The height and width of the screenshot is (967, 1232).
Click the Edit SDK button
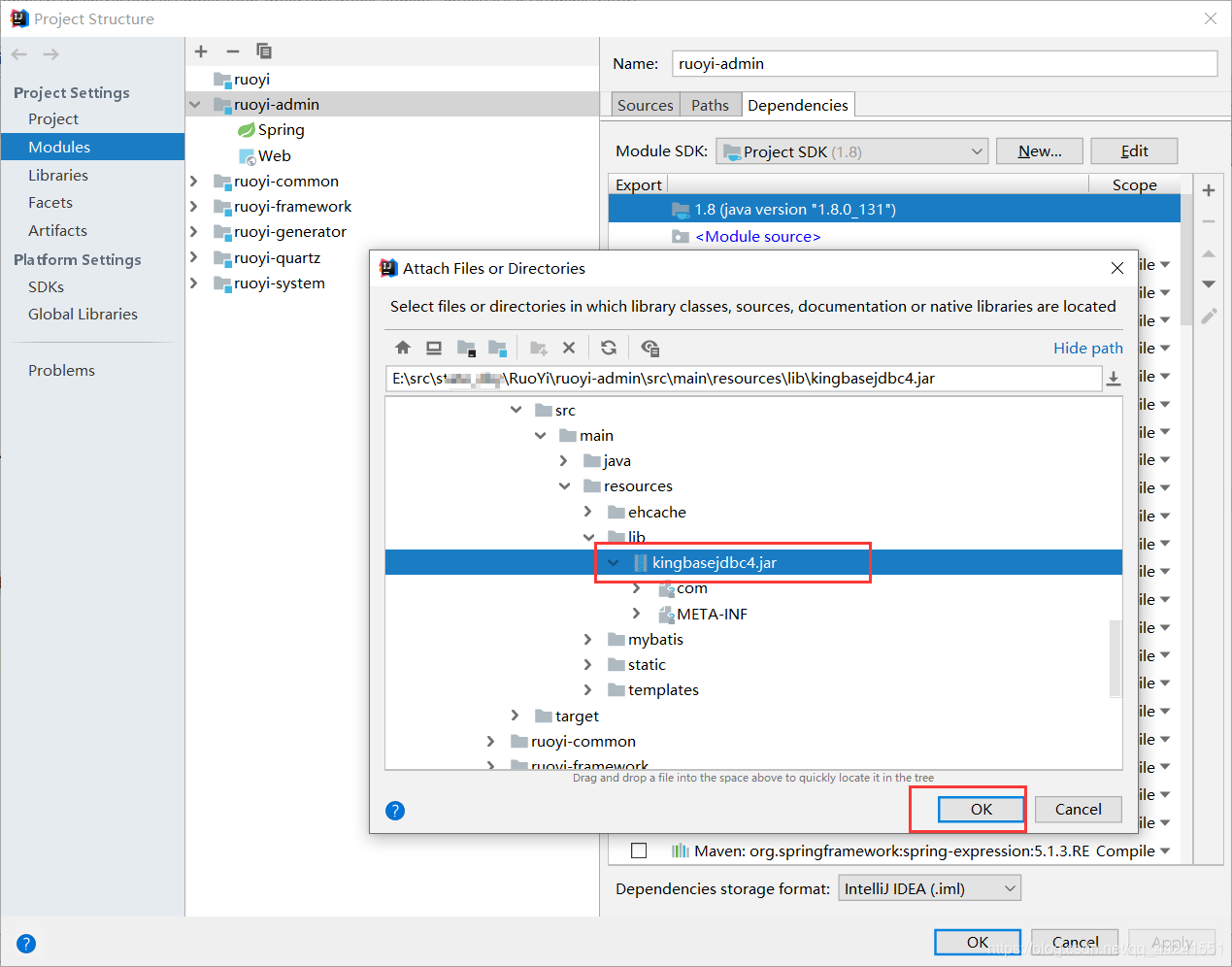coord(1134,150)
